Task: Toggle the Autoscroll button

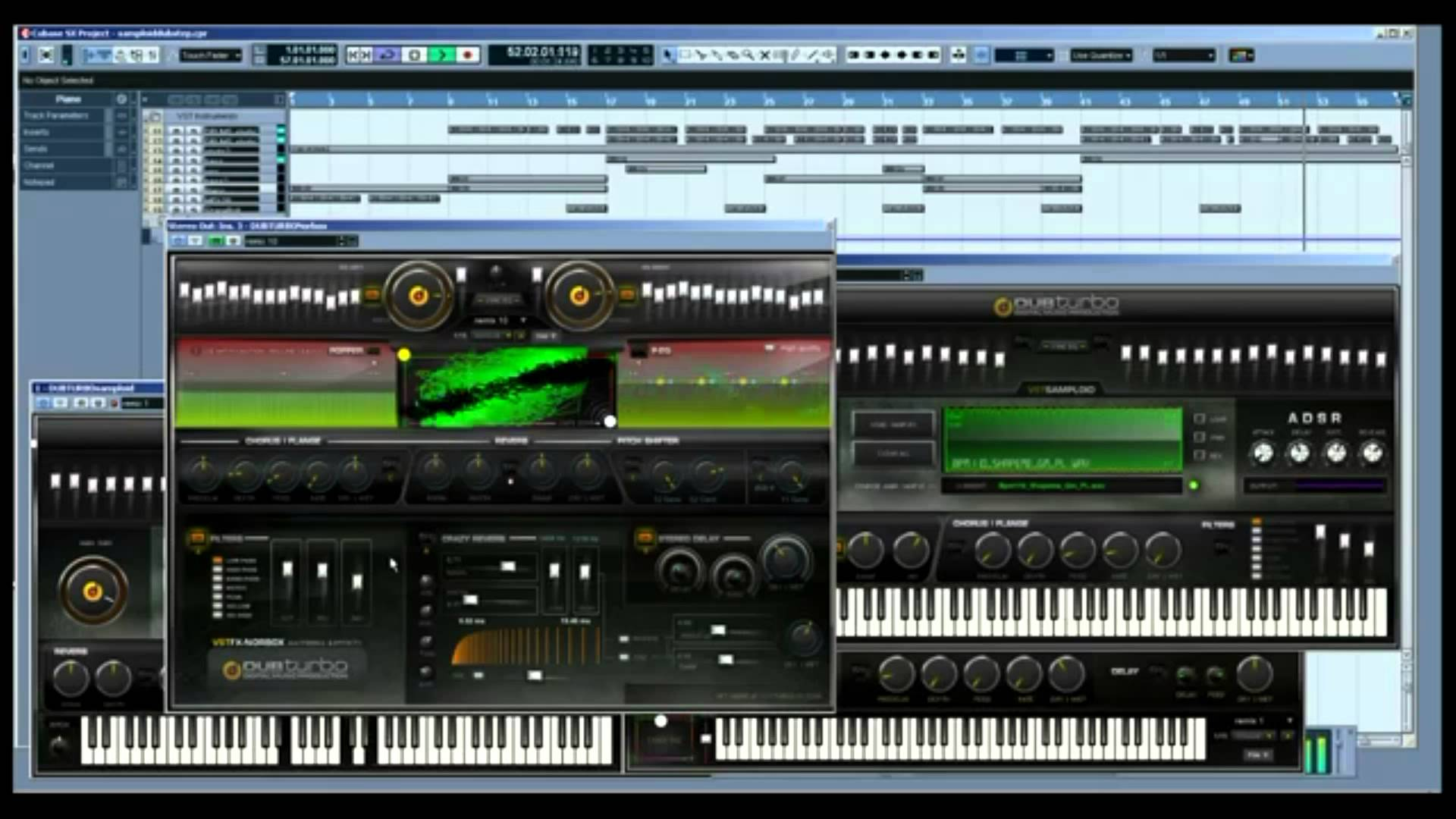Action: 959,55
